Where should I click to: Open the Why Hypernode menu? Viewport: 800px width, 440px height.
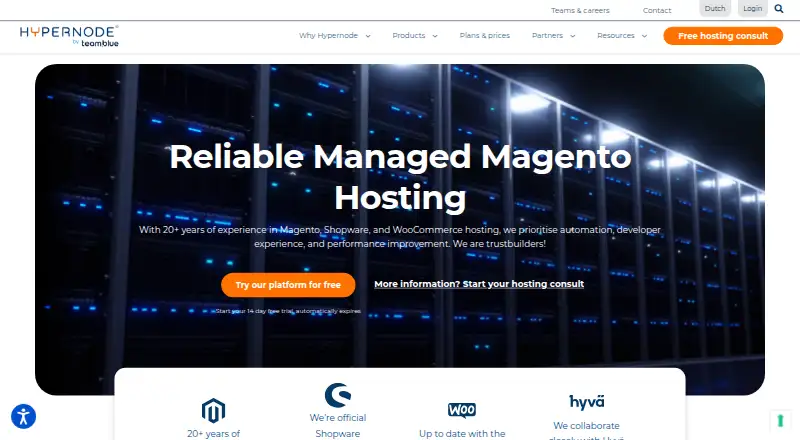pyautogui.click(x=329, y=36)
